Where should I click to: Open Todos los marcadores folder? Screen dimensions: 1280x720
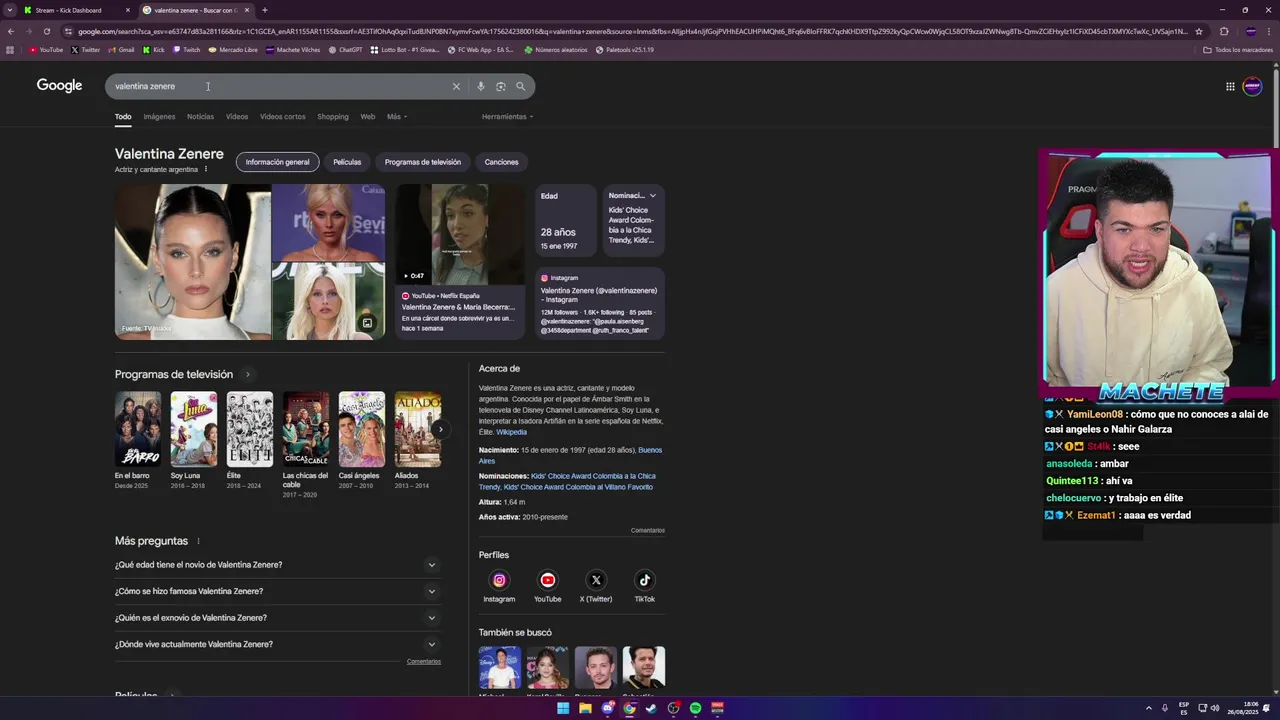point(1238,49)
